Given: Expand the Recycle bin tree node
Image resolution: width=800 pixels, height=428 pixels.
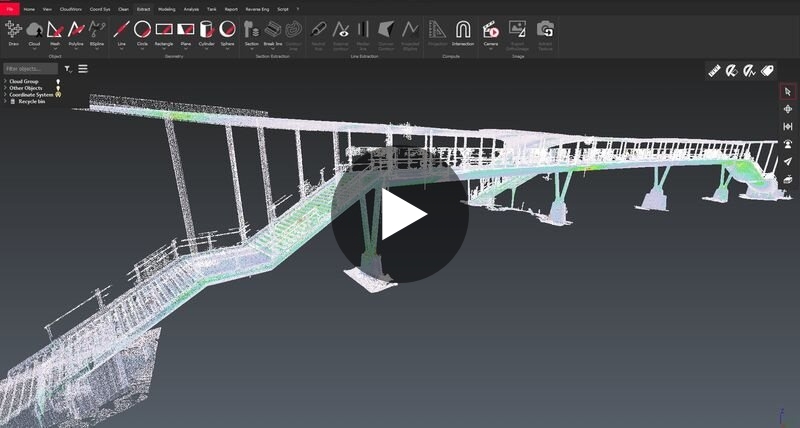Looking at the screenshot, I should coord(5,102).
